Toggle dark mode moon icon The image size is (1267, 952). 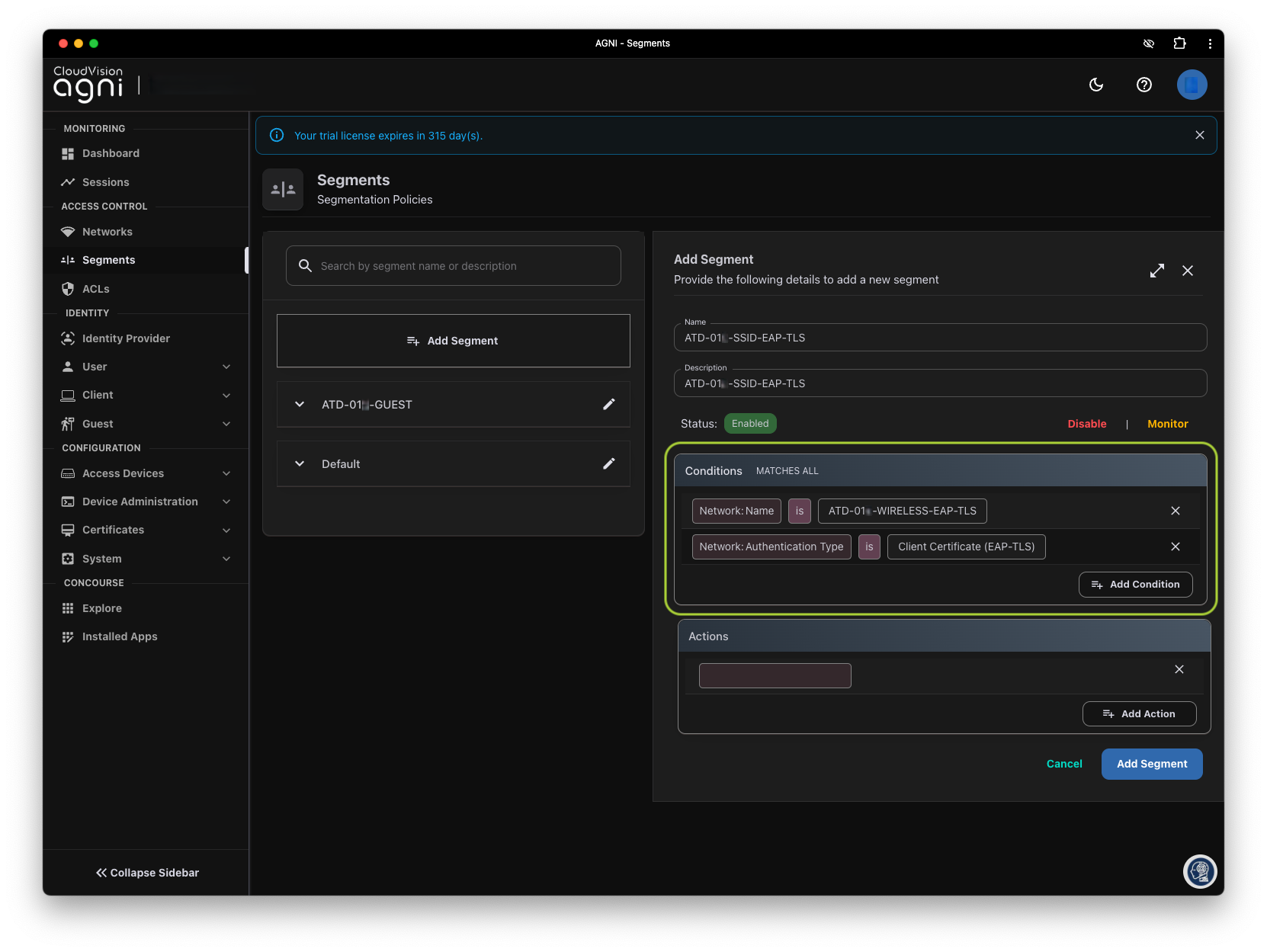coord(1096,85)
